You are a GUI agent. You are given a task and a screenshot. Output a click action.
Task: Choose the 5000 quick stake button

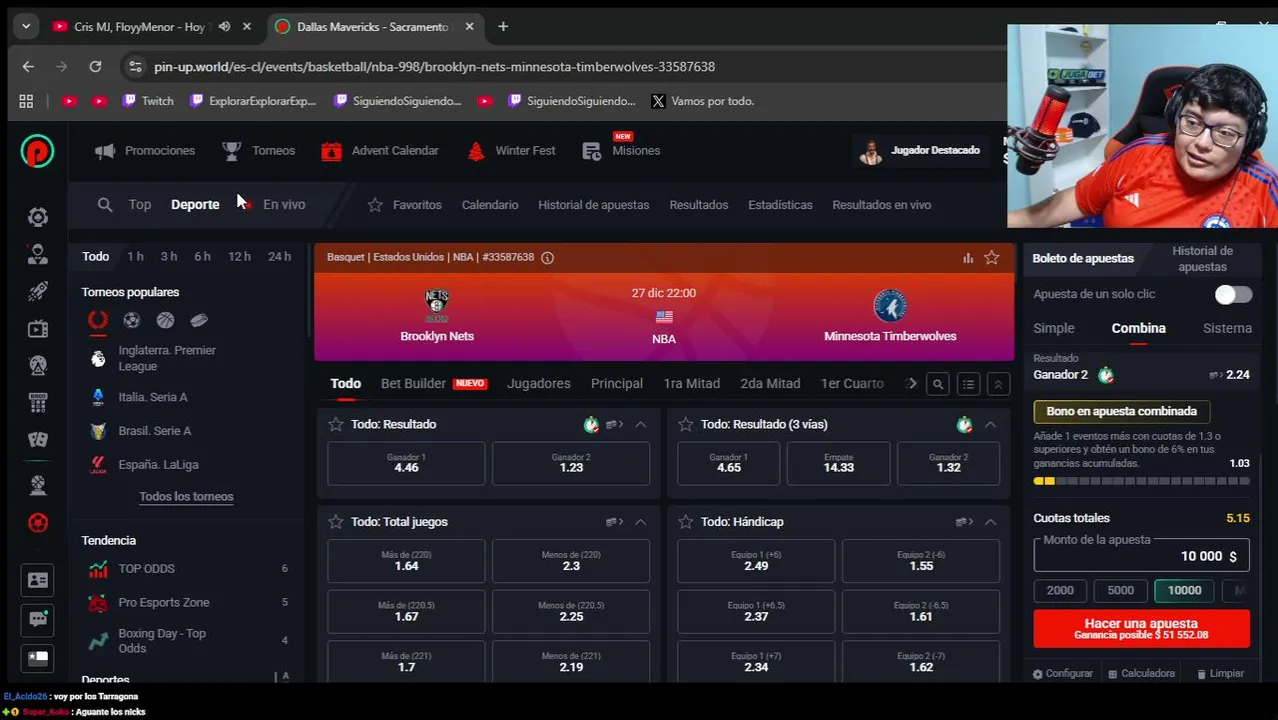[x=1120, y=591]
